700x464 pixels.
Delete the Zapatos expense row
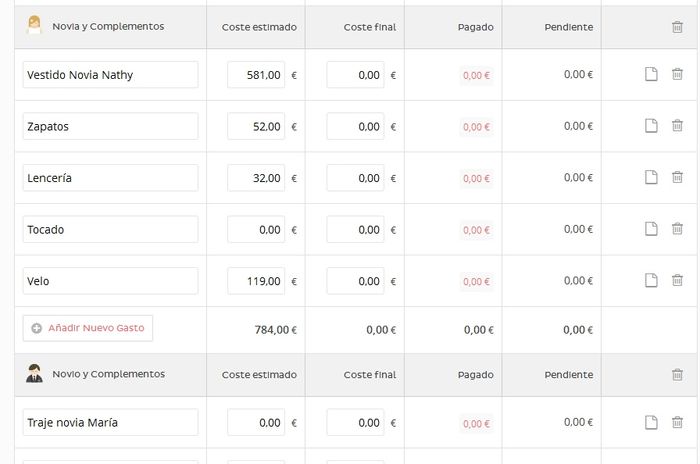tap(677, 125)
